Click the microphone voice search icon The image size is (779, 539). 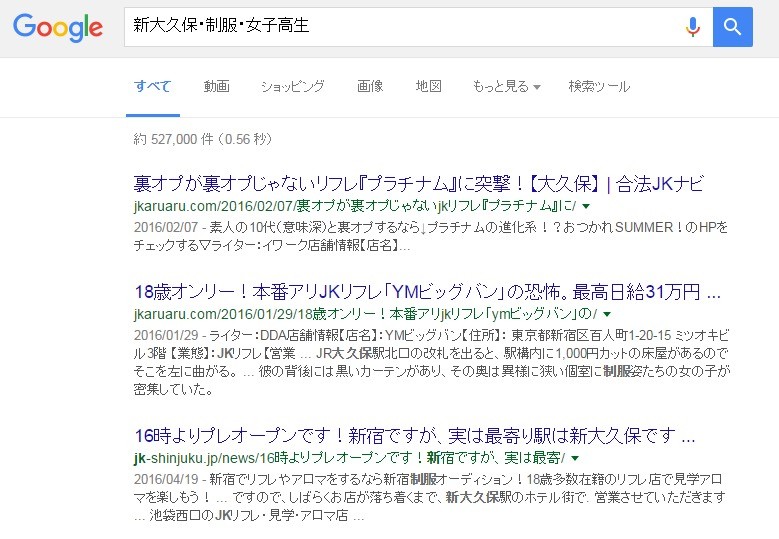[693, 27]
